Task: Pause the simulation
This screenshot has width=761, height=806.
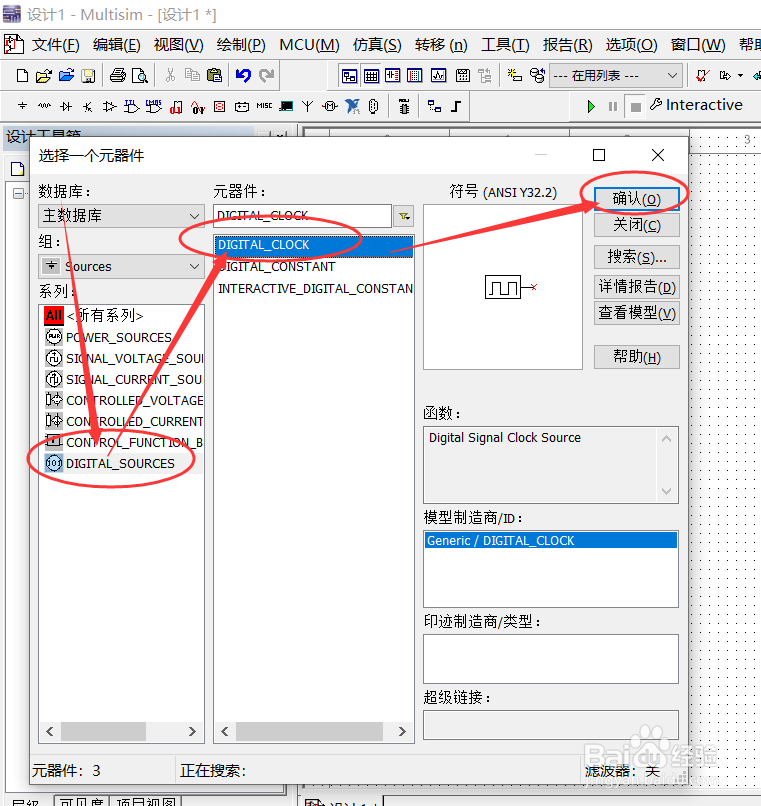Action: click(x=612, y=106)
